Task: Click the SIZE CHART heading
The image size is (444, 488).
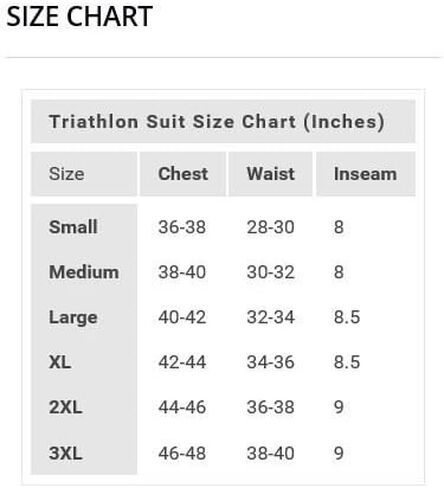Action: point(79,16)
